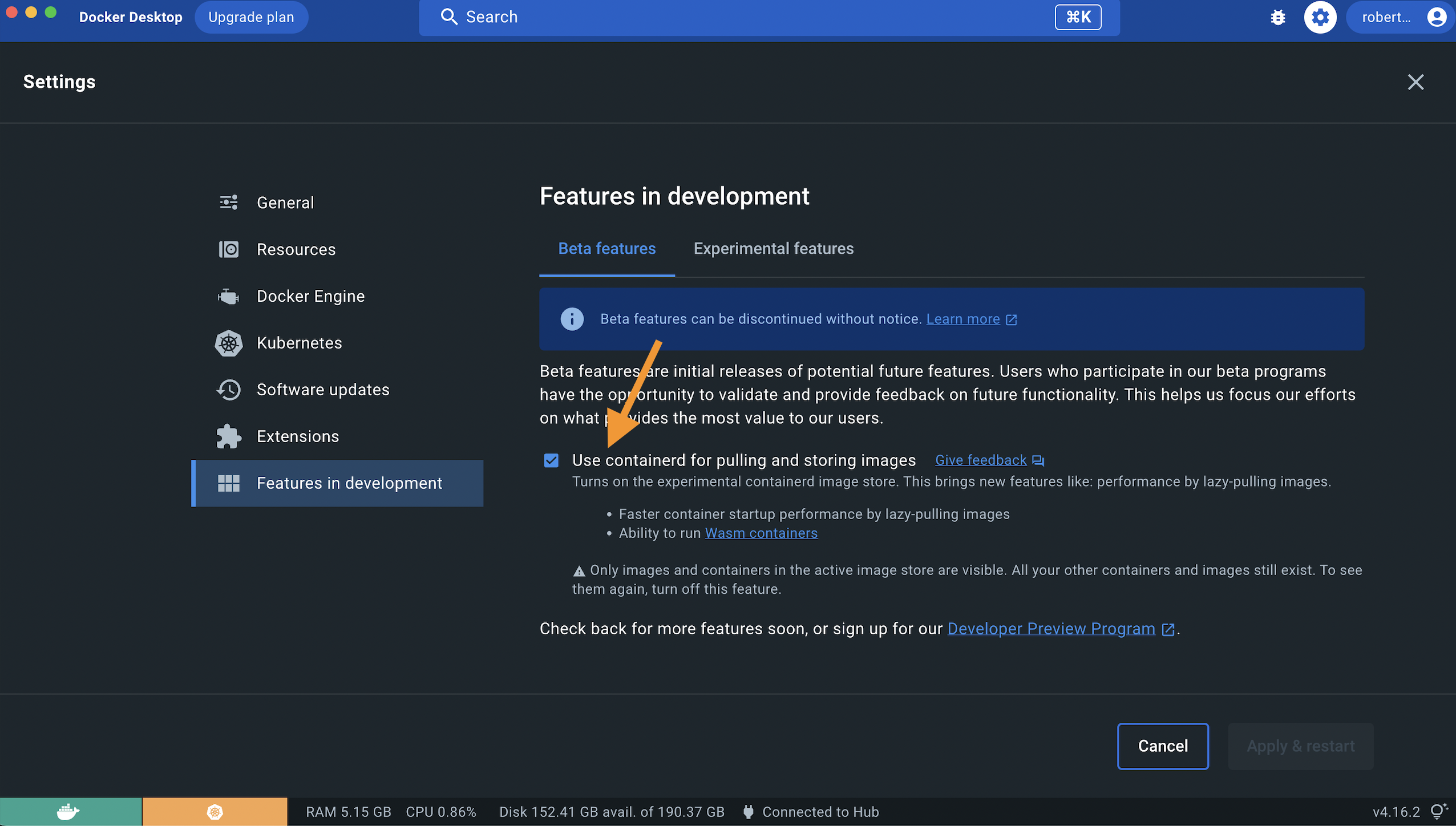The width and height of the screenshot is (1456, 826).
Task: Click the Docker Engine icon
Action: (x=229, y=297)
